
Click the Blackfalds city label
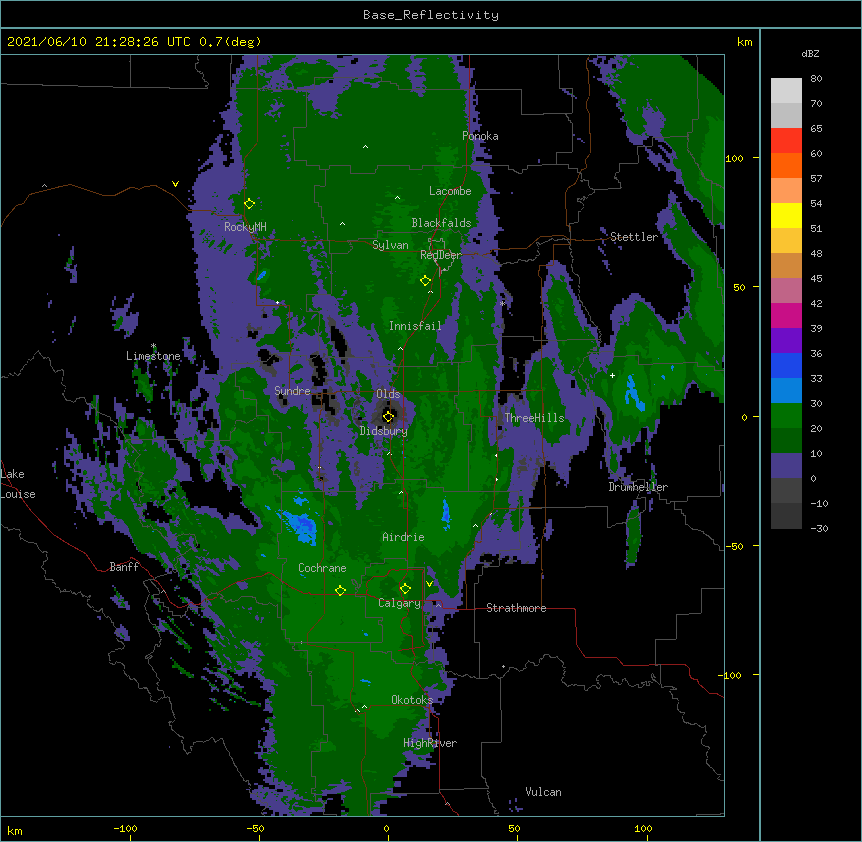441,223
